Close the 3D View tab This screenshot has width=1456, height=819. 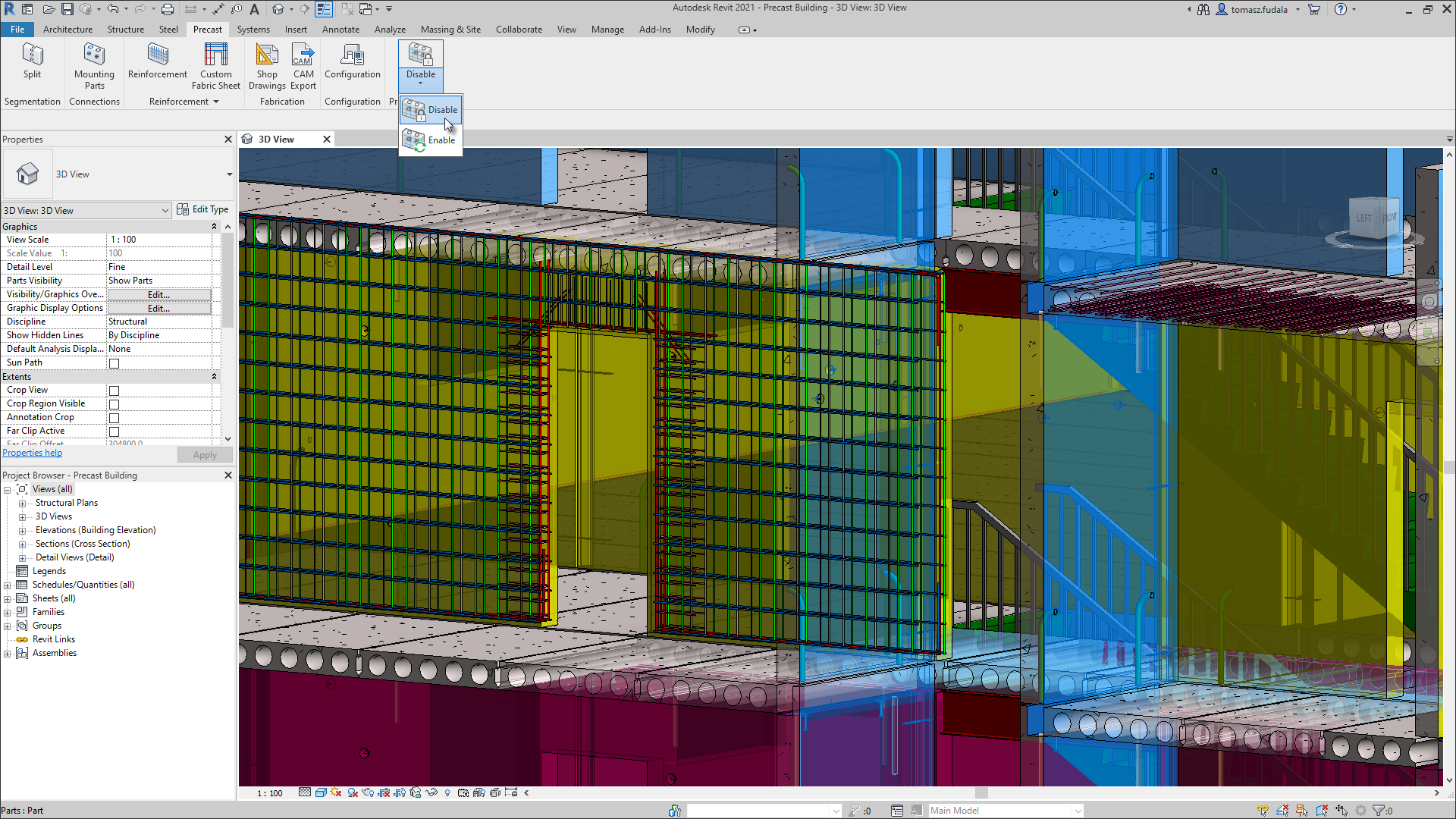tap(327, 140)
